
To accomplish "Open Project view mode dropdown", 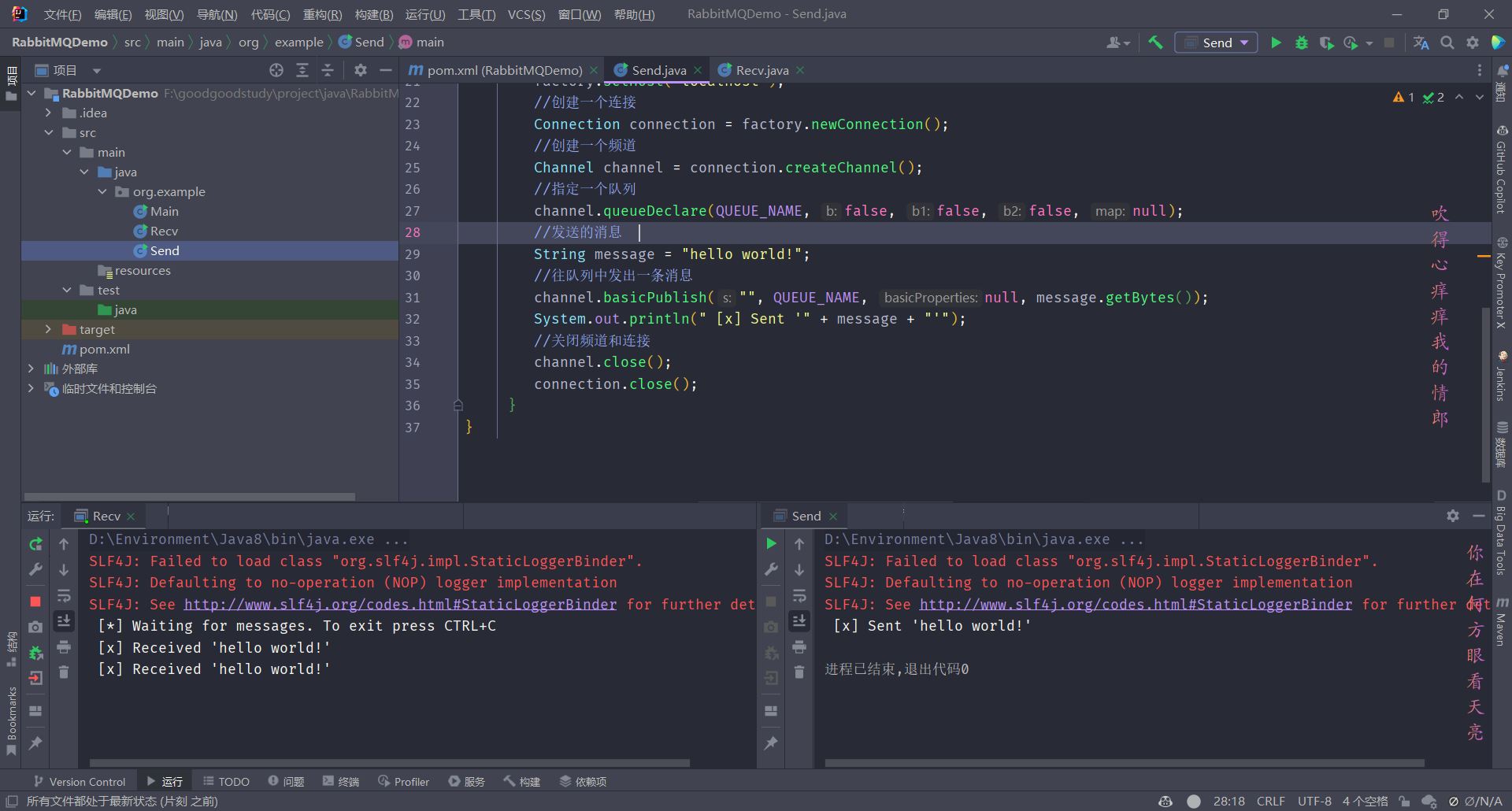I will 97,70.
